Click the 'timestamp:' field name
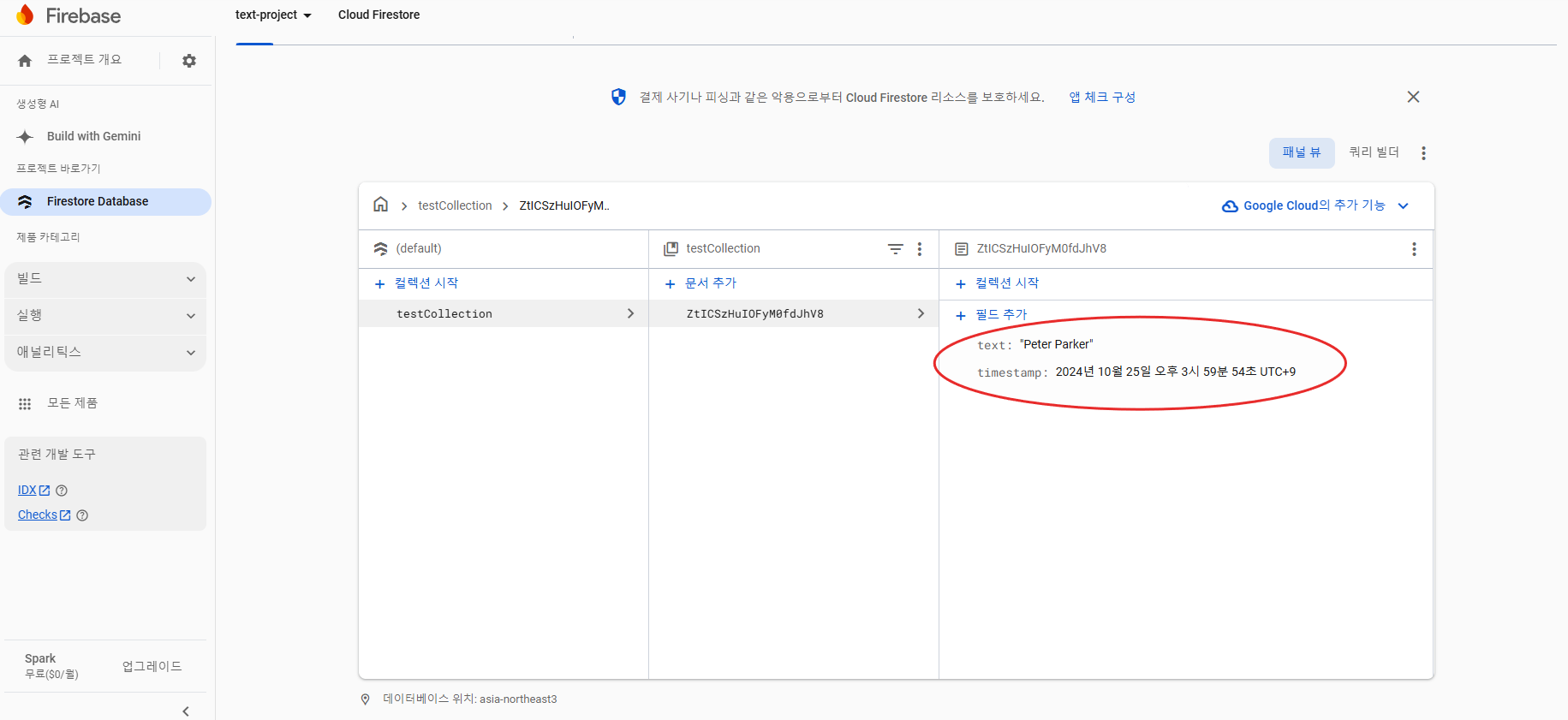Viewport: 1568px width, 720px height. click(1012, 373)
